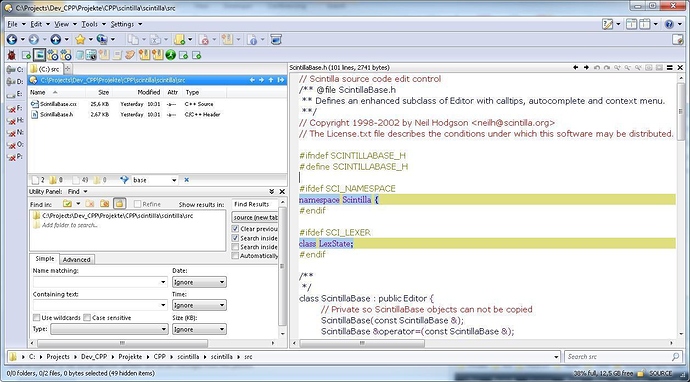690x382 pixels.
Task: Enable the Case sensitive checkbox
Action: pos(87,318)
